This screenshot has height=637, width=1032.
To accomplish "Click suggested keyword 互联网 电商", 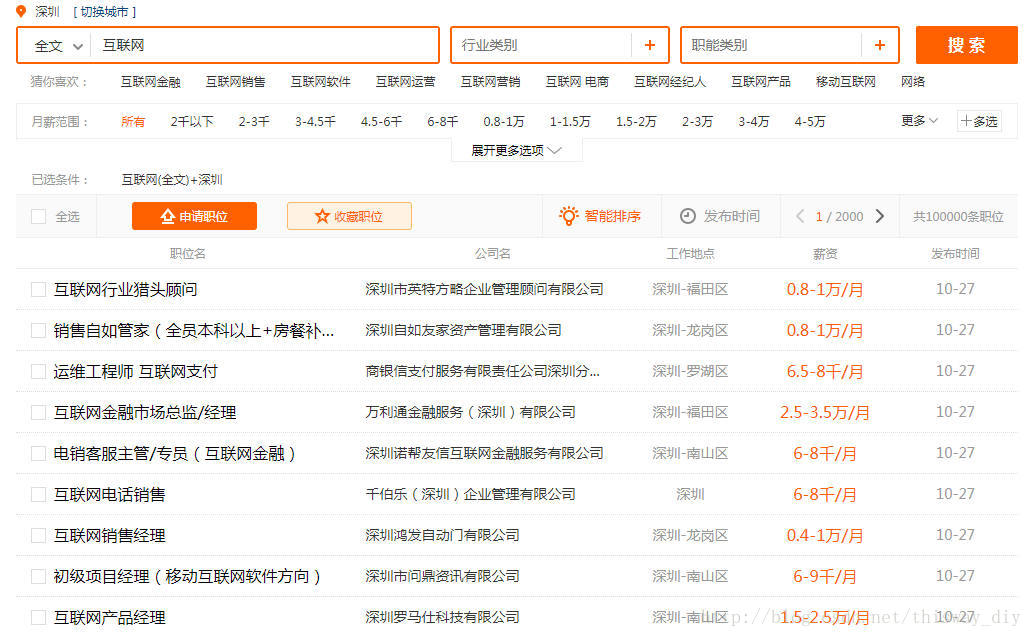I will tap(577, 82).
